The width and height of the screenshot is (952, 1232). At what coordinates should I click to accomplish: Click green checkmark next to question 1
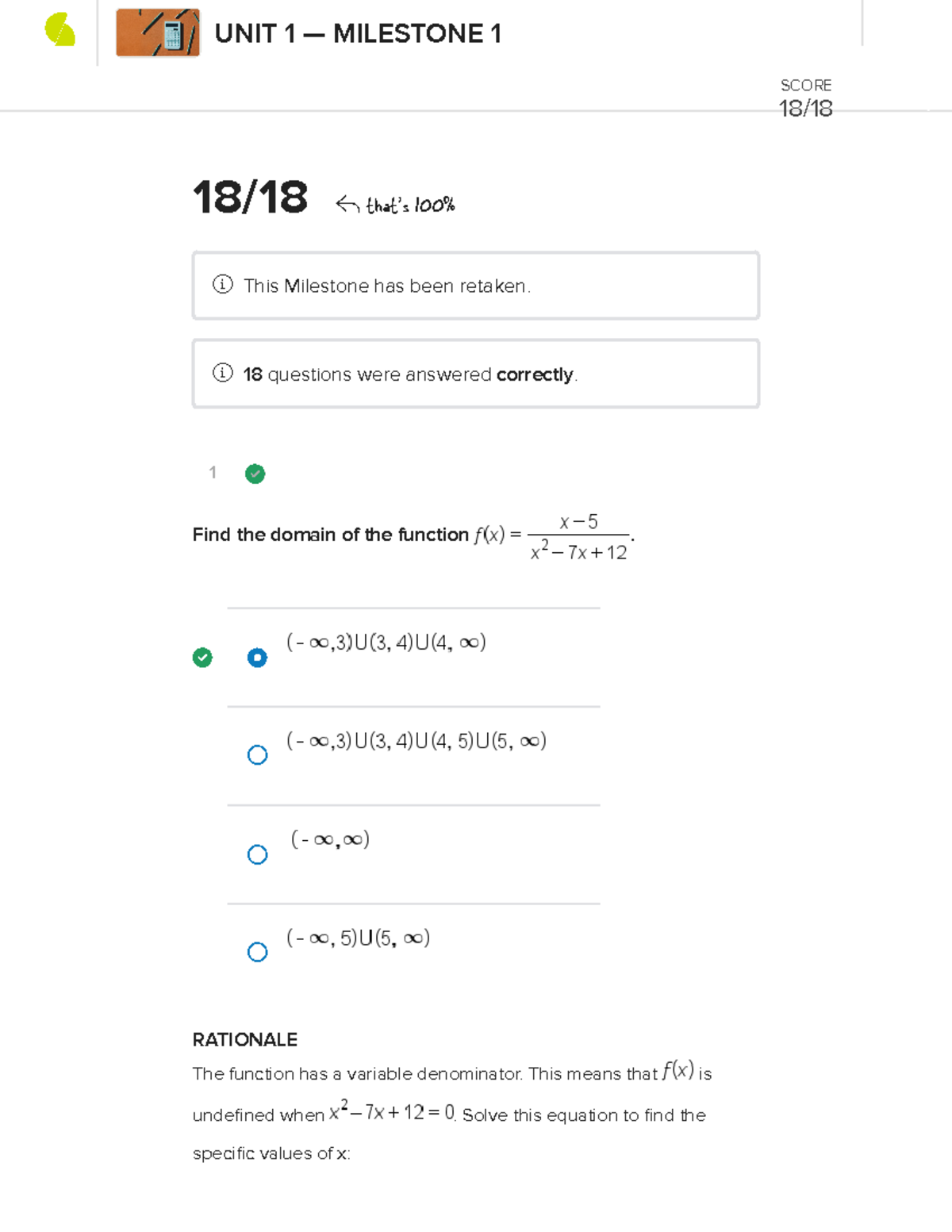pyautogui.click(x=255, y=474)
